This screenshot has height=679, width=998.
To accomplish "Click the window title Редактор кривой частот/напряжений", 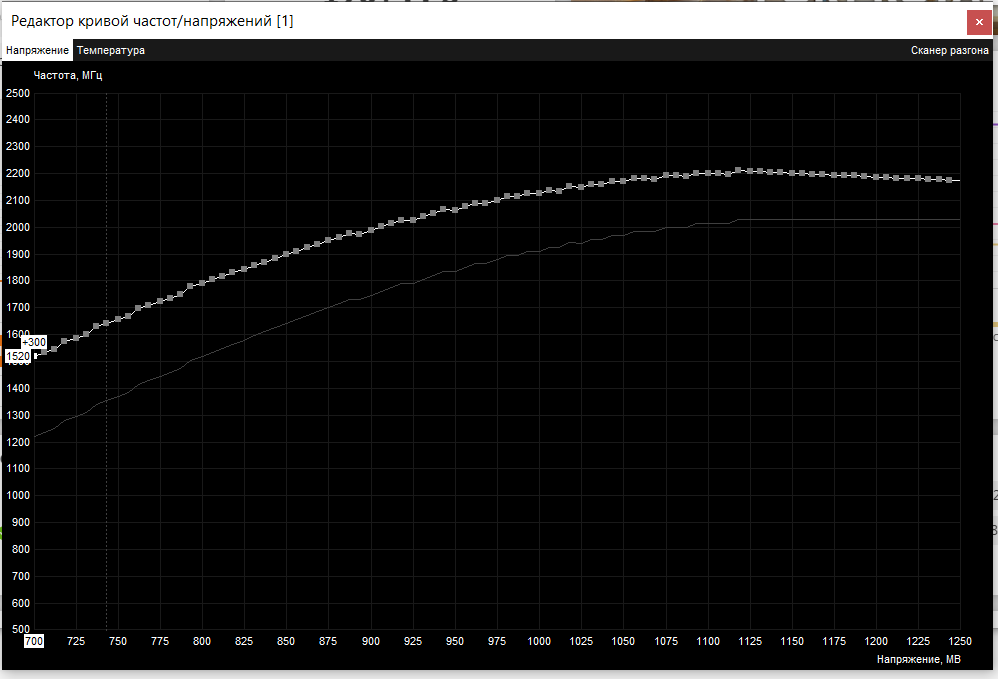I will tap(152, 21).
